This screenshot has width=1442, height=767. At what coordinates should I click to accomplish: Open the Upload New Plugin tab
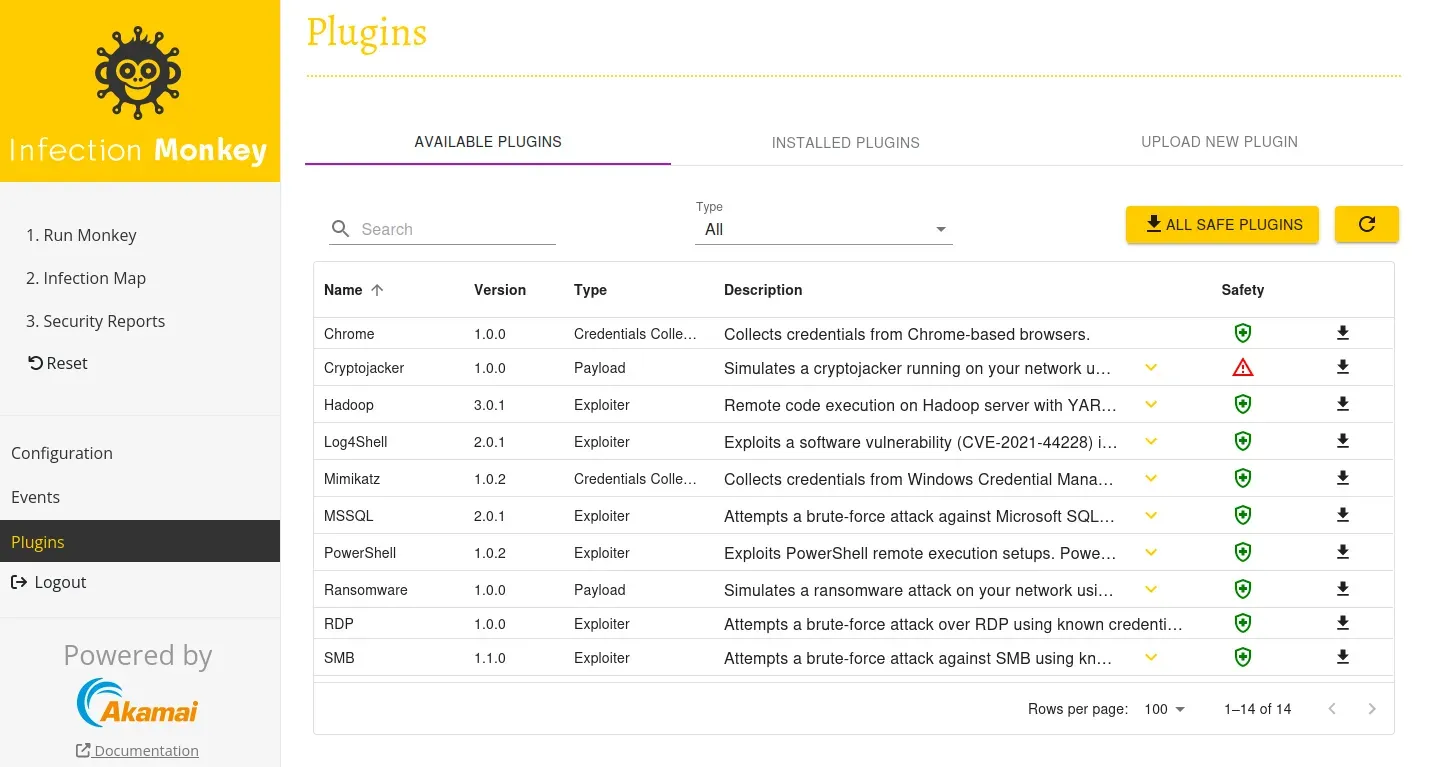1219,141
